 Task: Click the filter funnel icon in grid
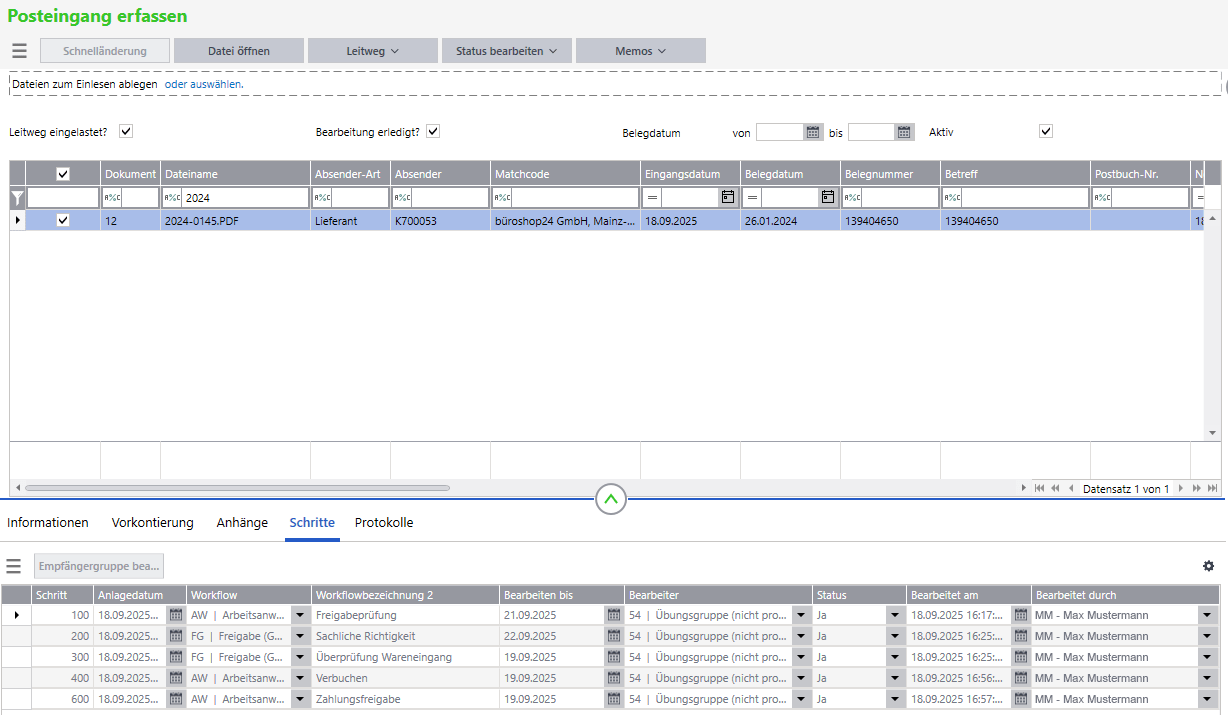pyautogui.click(x=17, y=198)
